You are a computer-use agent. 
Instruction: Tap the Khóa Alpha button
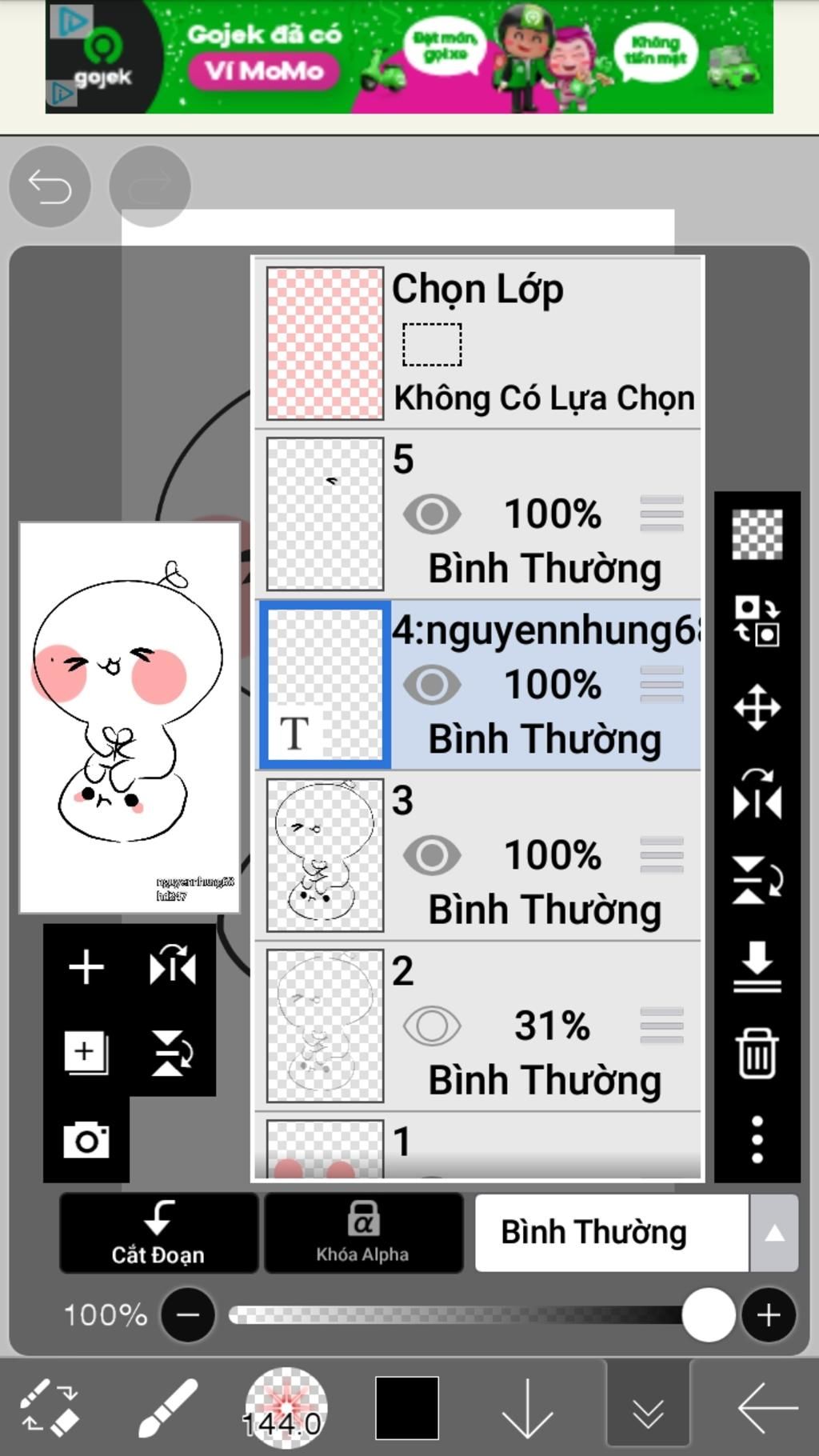[x=363, y=1233]
